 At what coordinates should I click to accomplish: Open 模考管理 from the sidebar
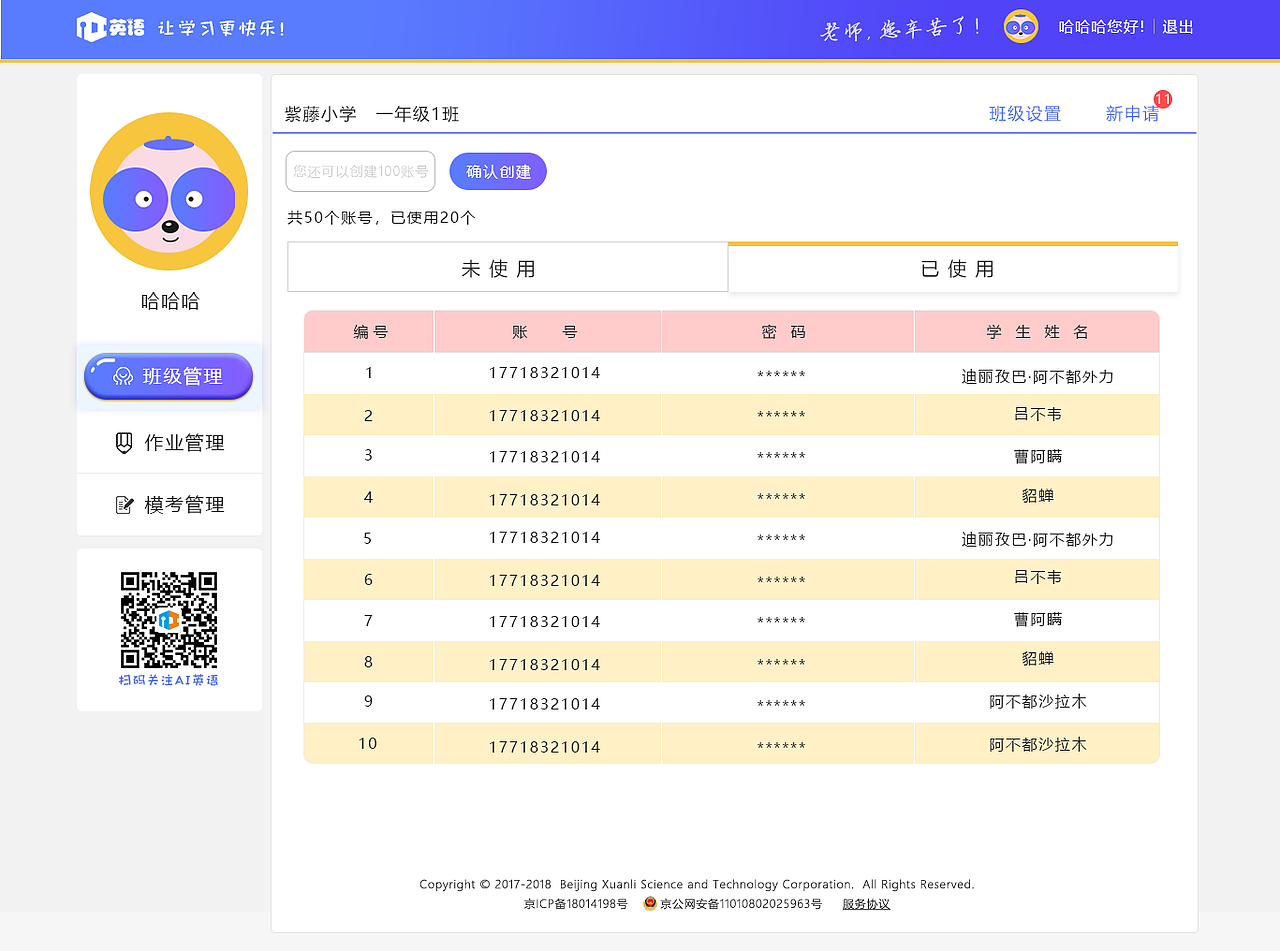168,504
